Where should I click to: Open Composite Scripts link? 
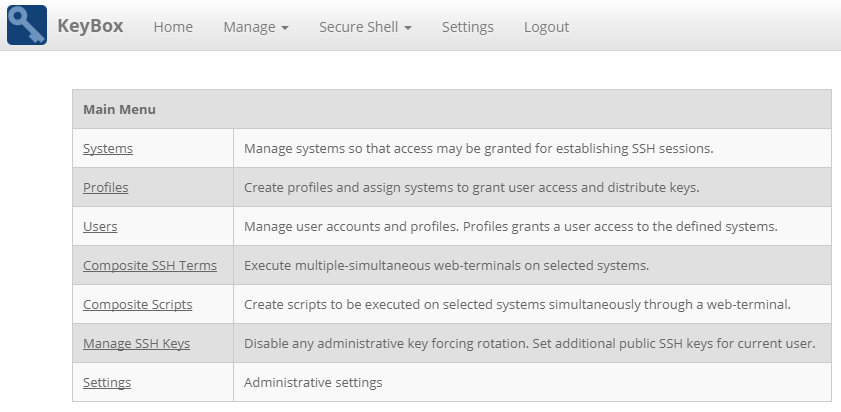(x=138, y=304)
